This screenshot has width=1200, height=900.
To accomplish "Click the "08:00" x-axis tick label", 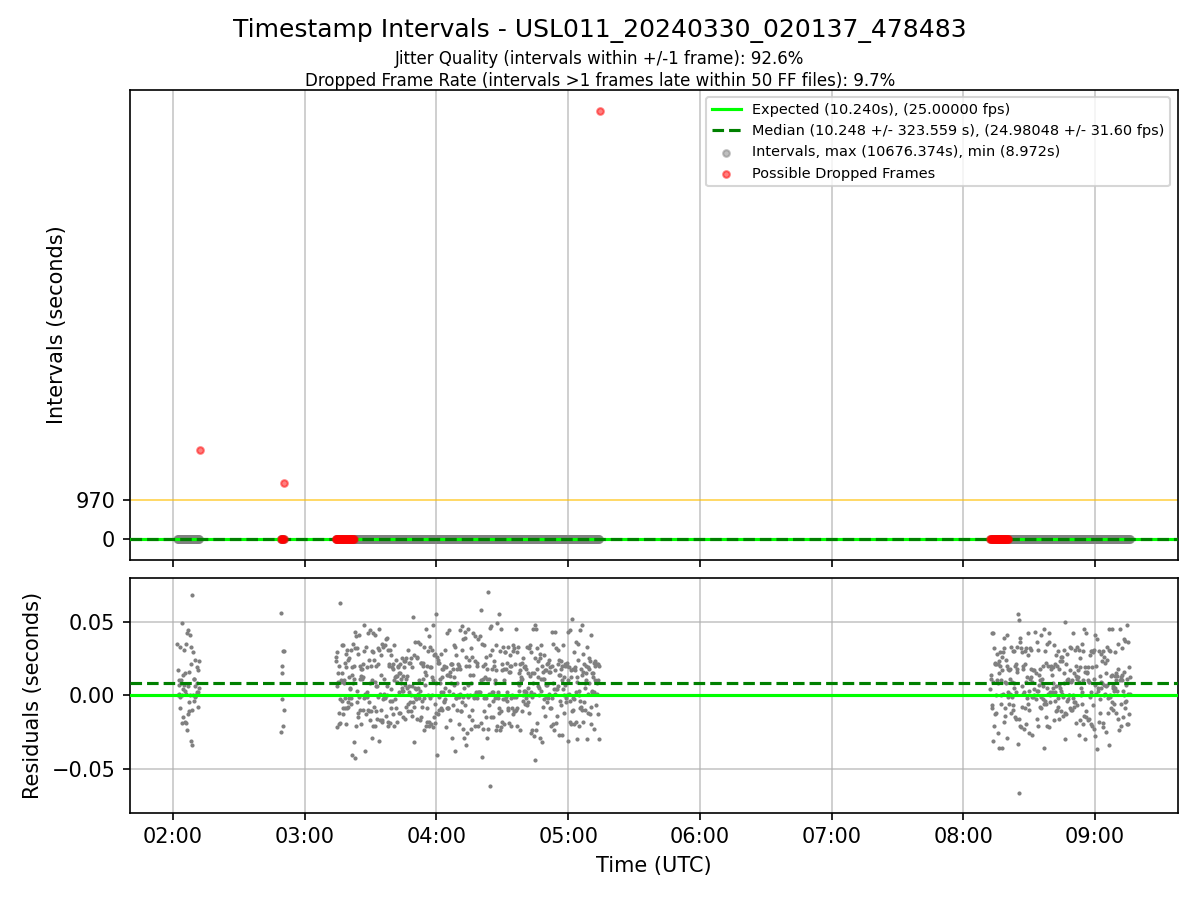I will 963,836.
